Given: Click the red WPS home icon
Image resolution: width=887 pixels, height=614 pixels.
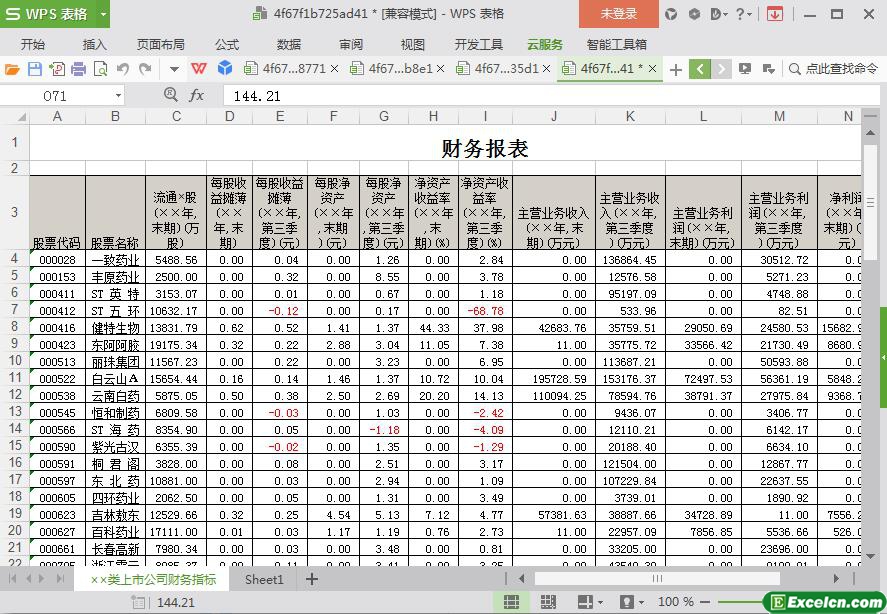Looking at the screenshot, I should [x=199, y=69].
